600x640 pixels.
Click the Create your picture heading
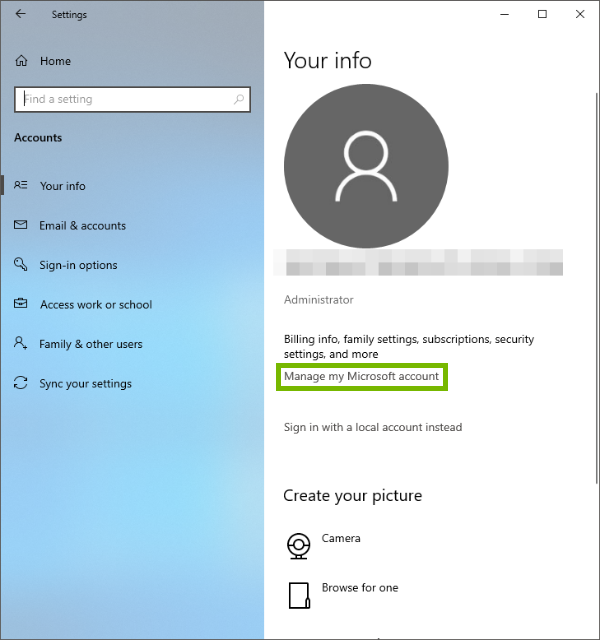(353, 496)
